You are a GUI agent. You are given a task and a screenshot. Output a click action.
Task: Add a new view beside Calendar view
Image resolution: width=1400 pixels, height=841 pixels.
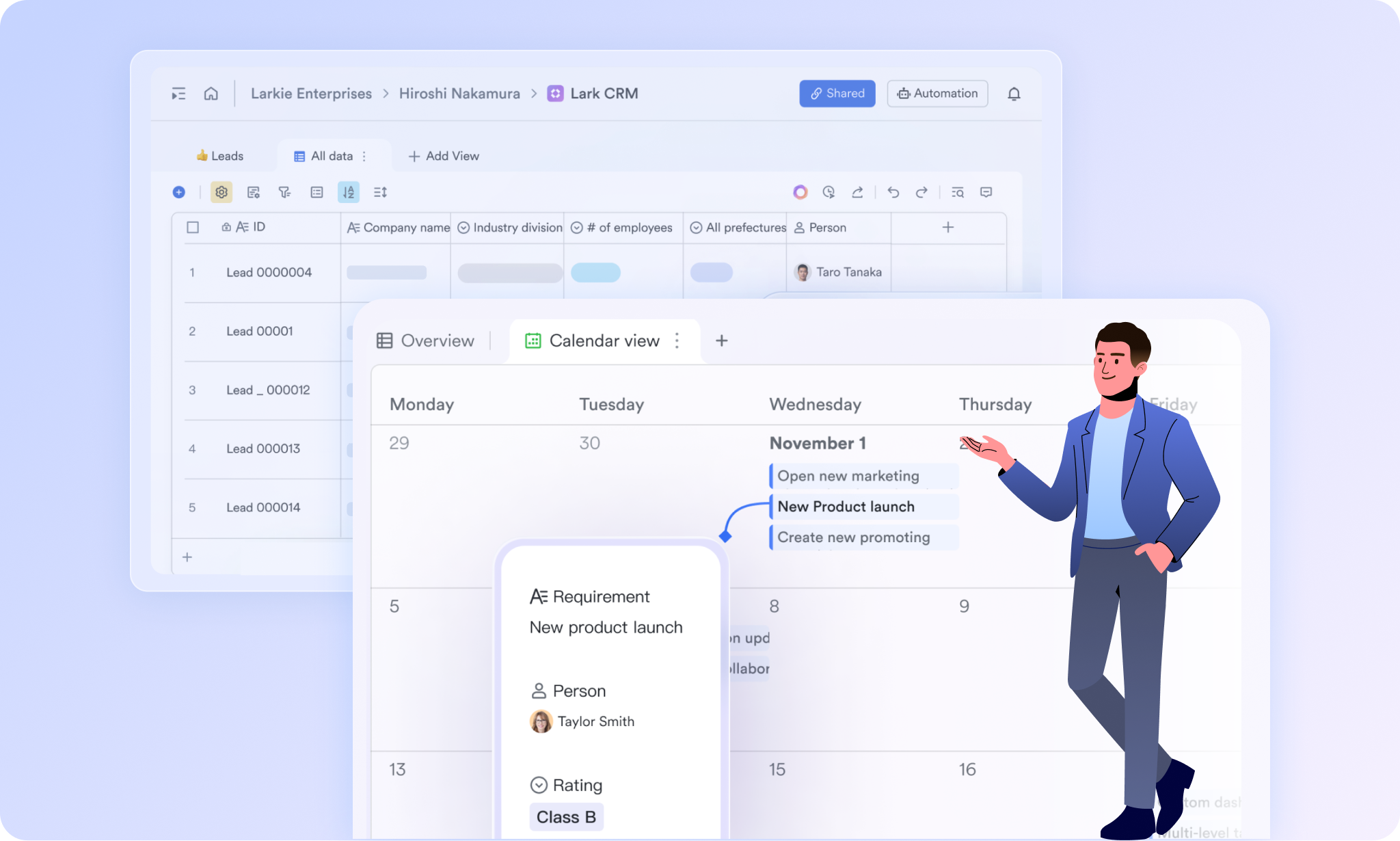tap(722, 341)
